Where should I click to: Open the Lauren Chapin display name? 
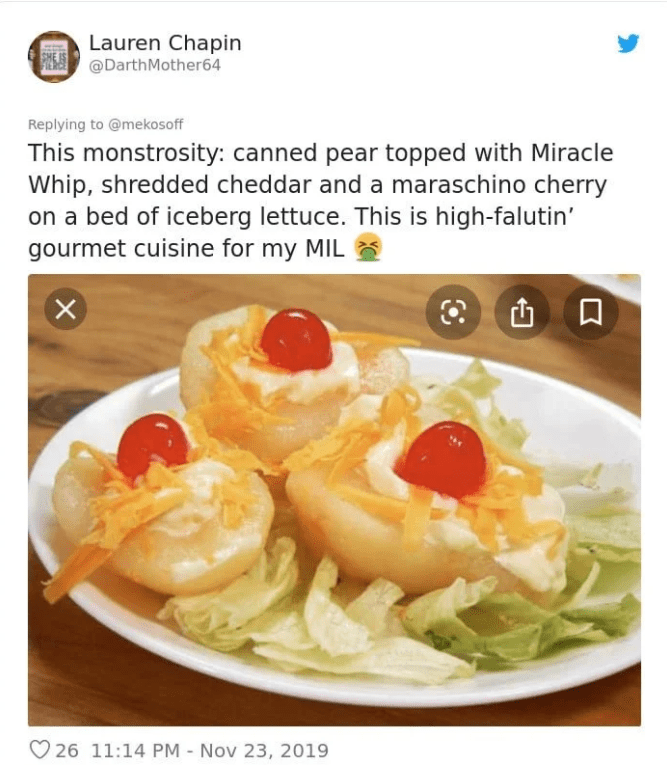point(165,43)
